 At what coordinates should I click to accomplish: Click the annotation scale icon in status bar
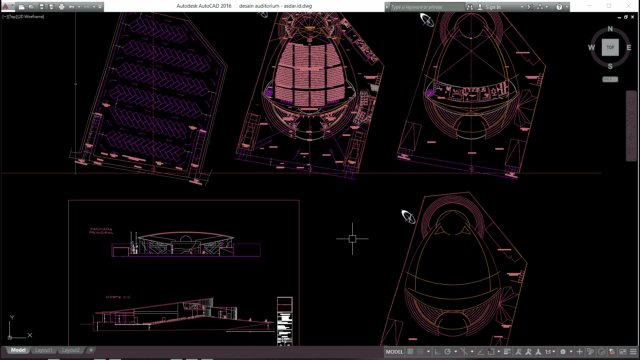[538, 352]
